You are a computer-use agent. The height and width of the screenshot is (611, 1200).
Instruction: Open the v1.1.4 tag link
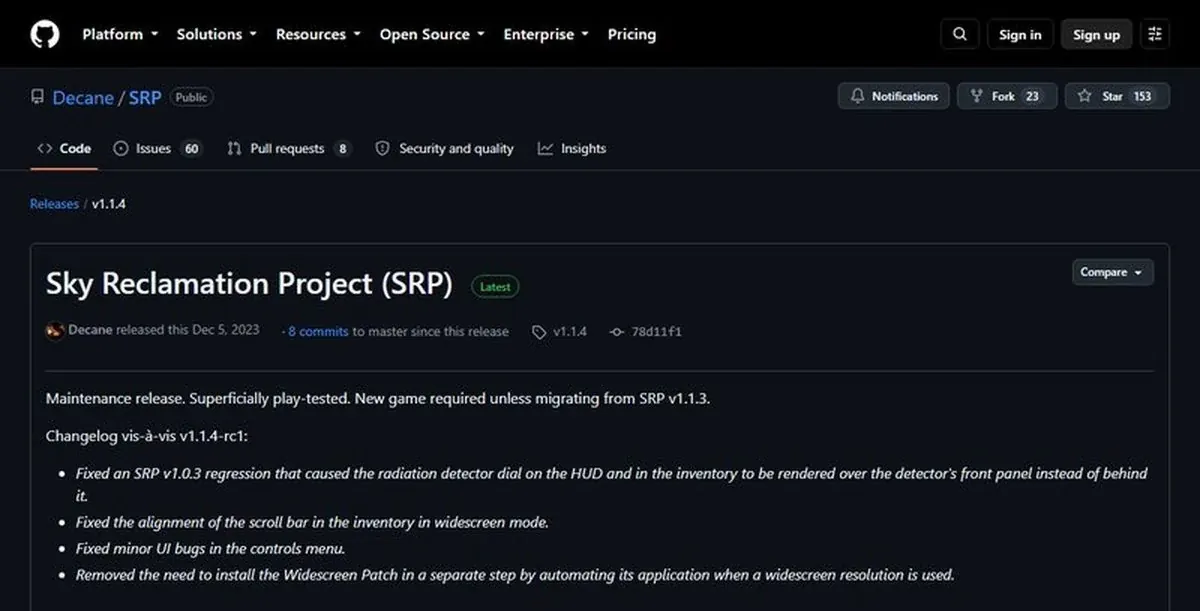point(570,331)
